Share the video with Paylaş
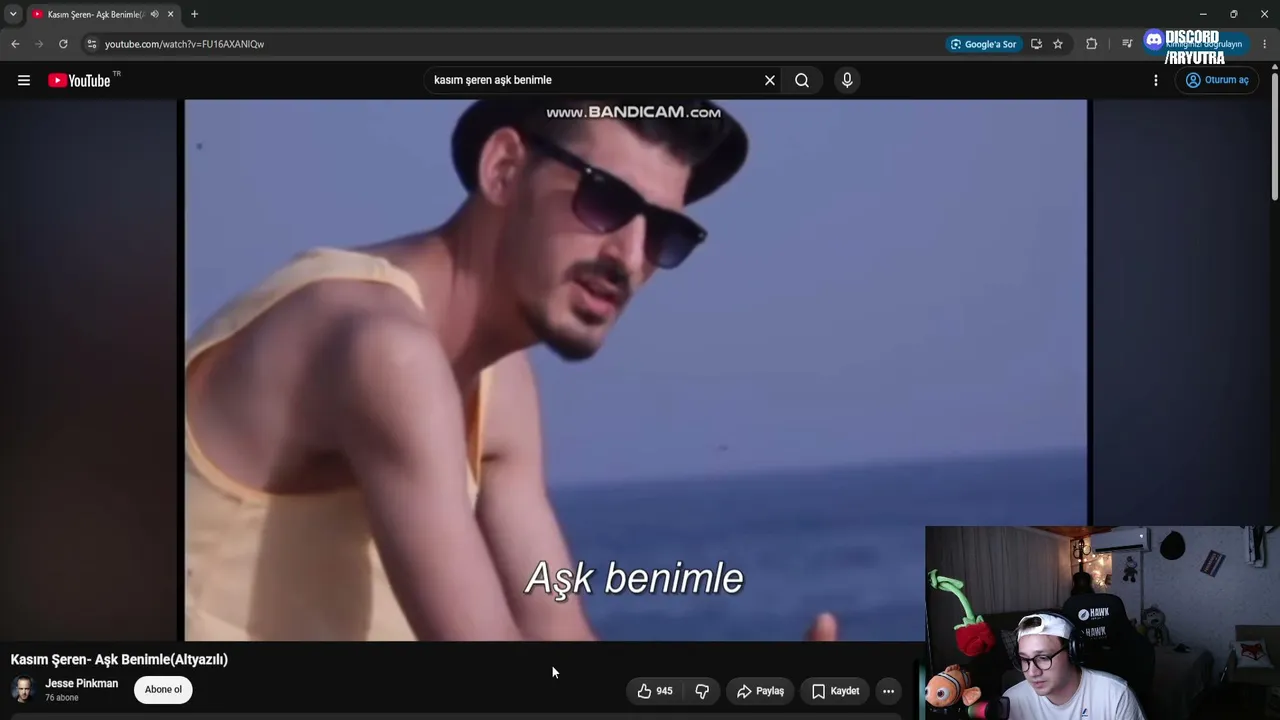Screen dimensions: 1280x720 (760, 691)
